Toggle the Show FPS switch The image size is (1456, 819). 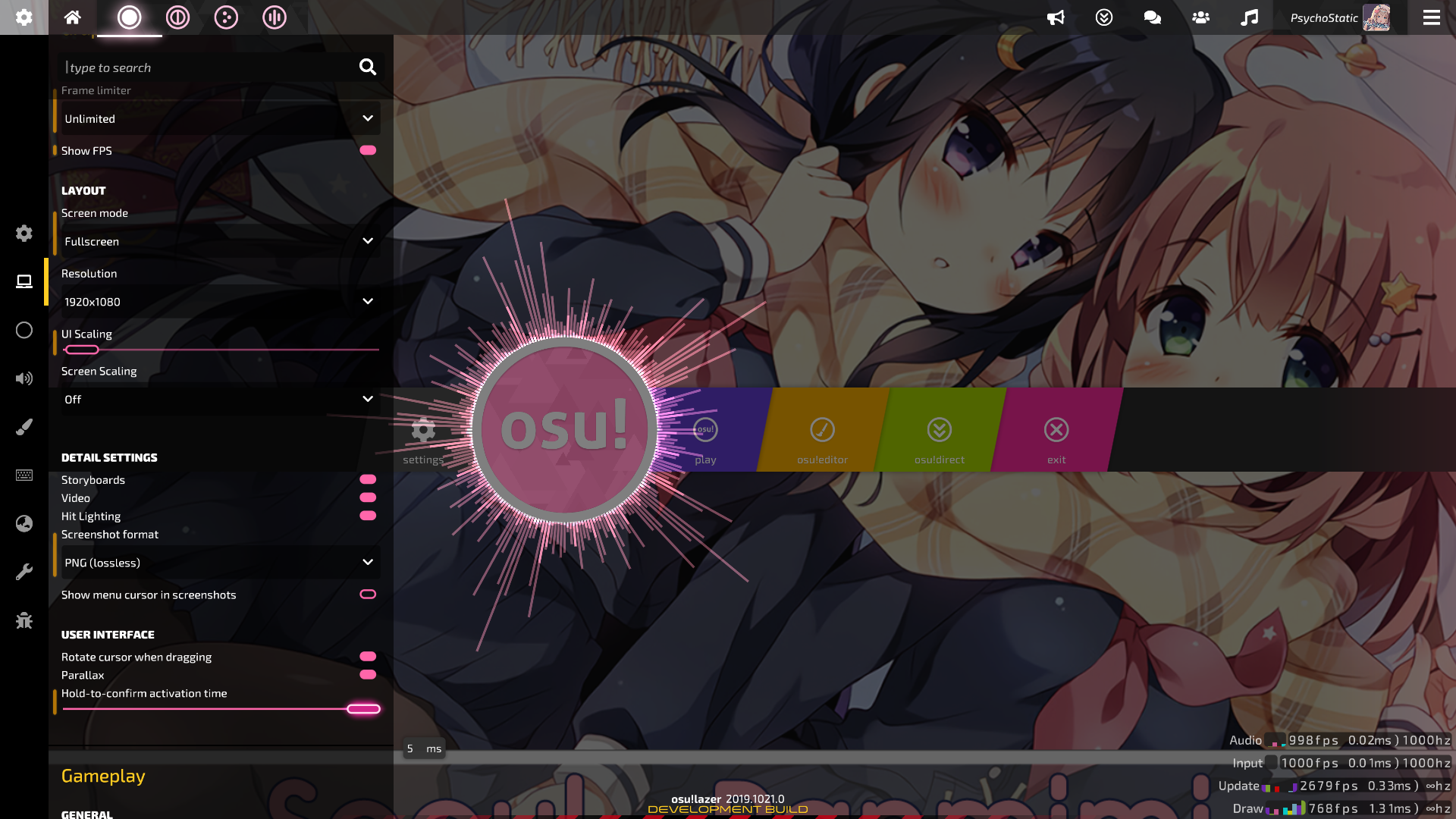(368, 150)
